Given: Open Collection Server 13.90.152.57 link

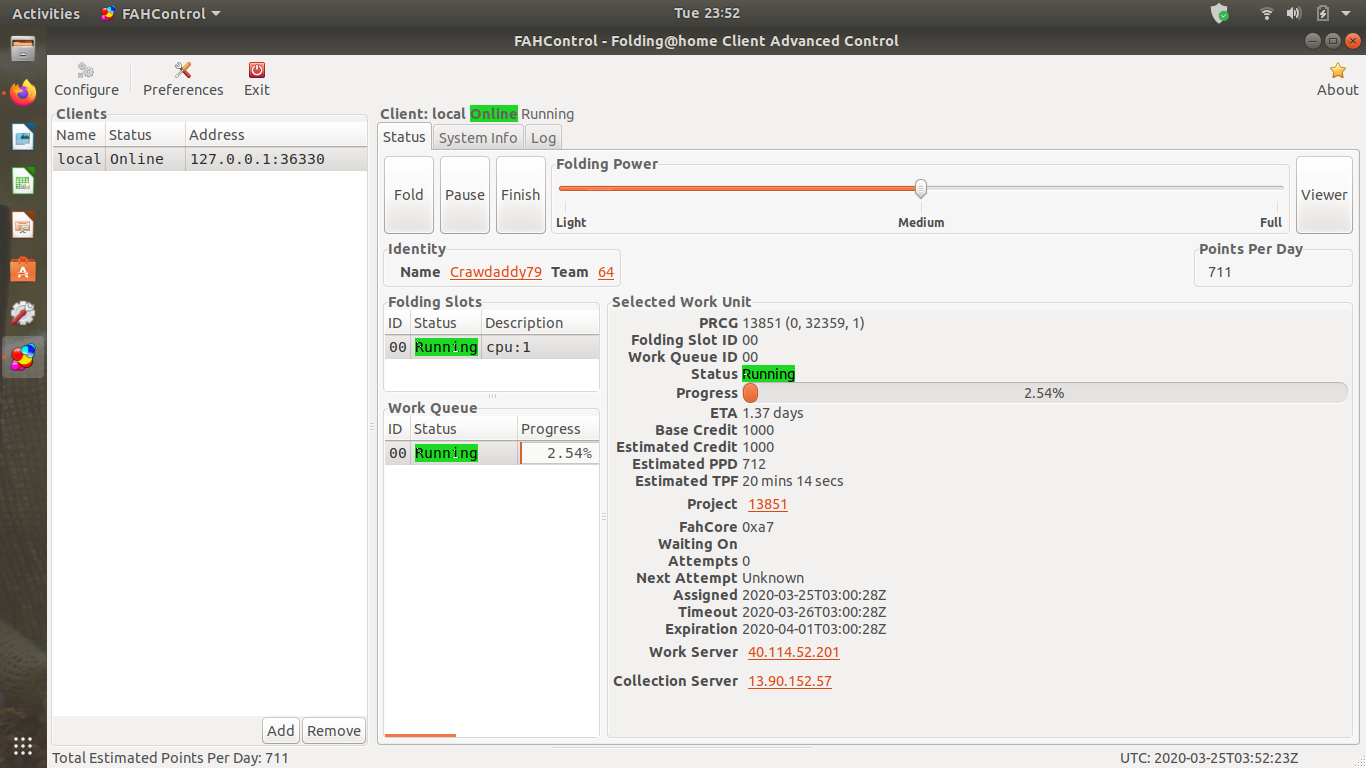Looking at the screenshot, I should pyautogui.click(x=790, y=681).
